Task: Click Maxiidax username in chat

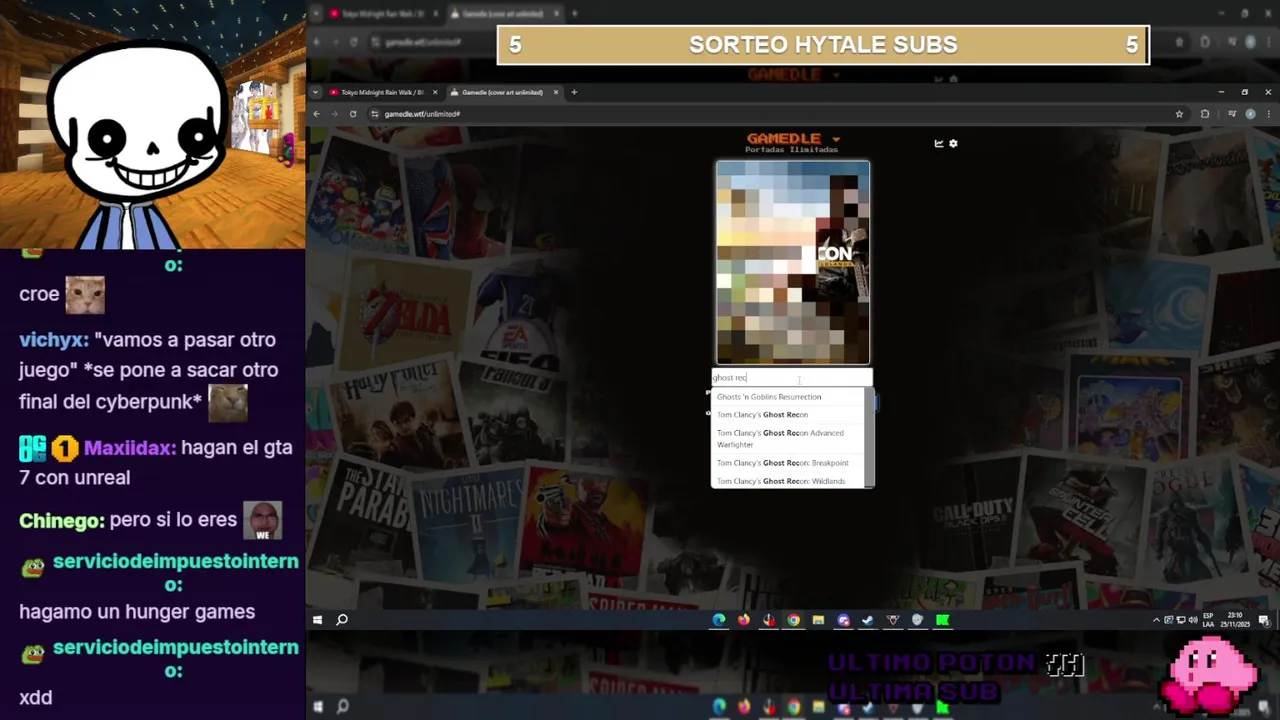Action: coord(127,448)
